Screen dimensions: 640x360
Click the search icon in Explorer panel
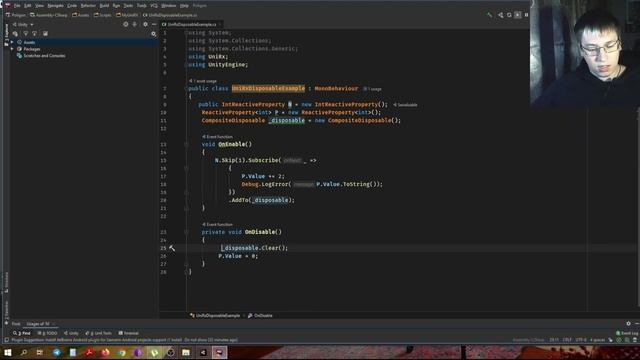coord(153,34)
